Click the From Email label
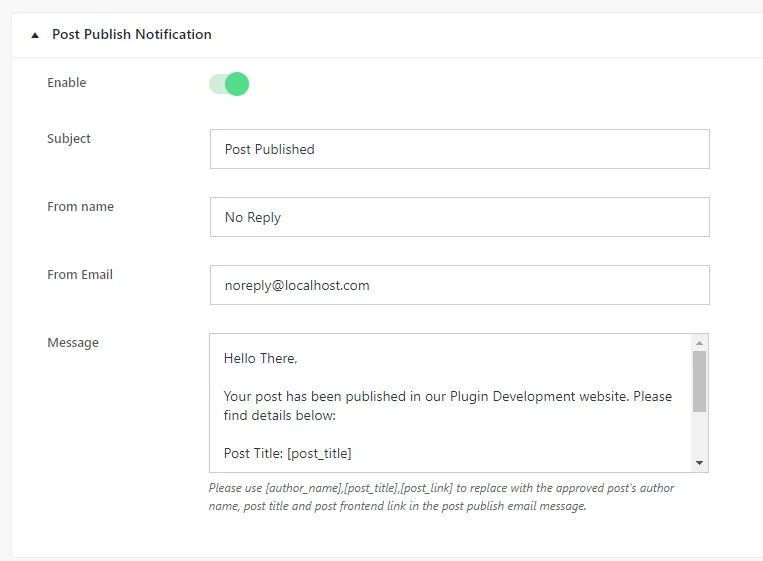Image resolution: width=763 pixels, height=561 pixels. (x=80, y=274)
